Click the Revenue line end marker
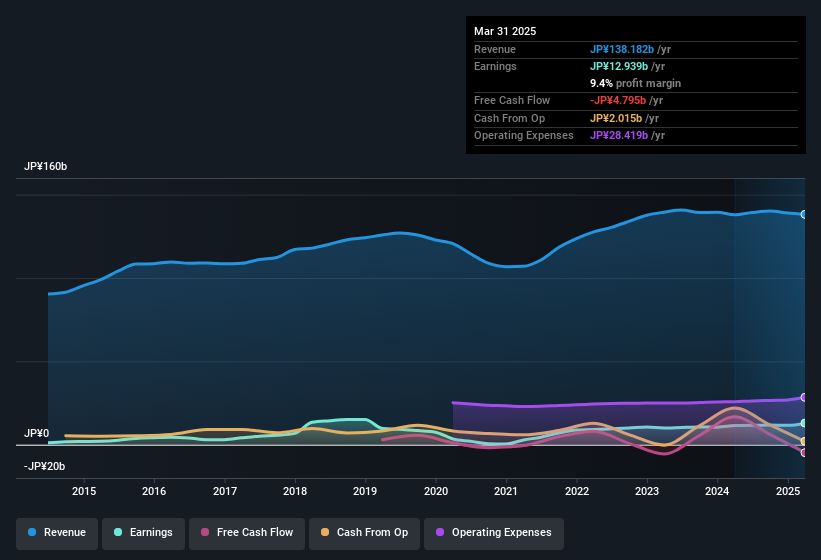Viewport: 821px width, 560px height. (804, 215)
